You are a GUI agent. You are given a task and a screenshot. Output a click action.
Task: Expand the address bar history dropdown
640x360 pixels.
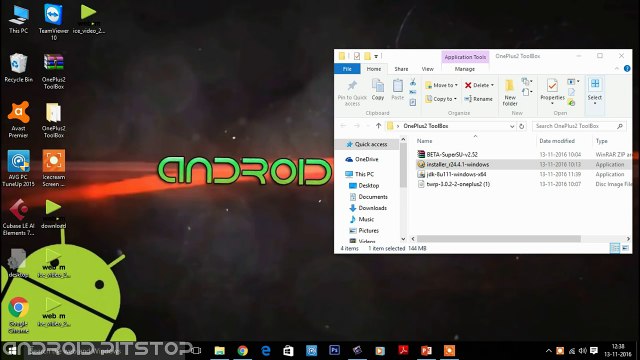(x=512, y=126)
